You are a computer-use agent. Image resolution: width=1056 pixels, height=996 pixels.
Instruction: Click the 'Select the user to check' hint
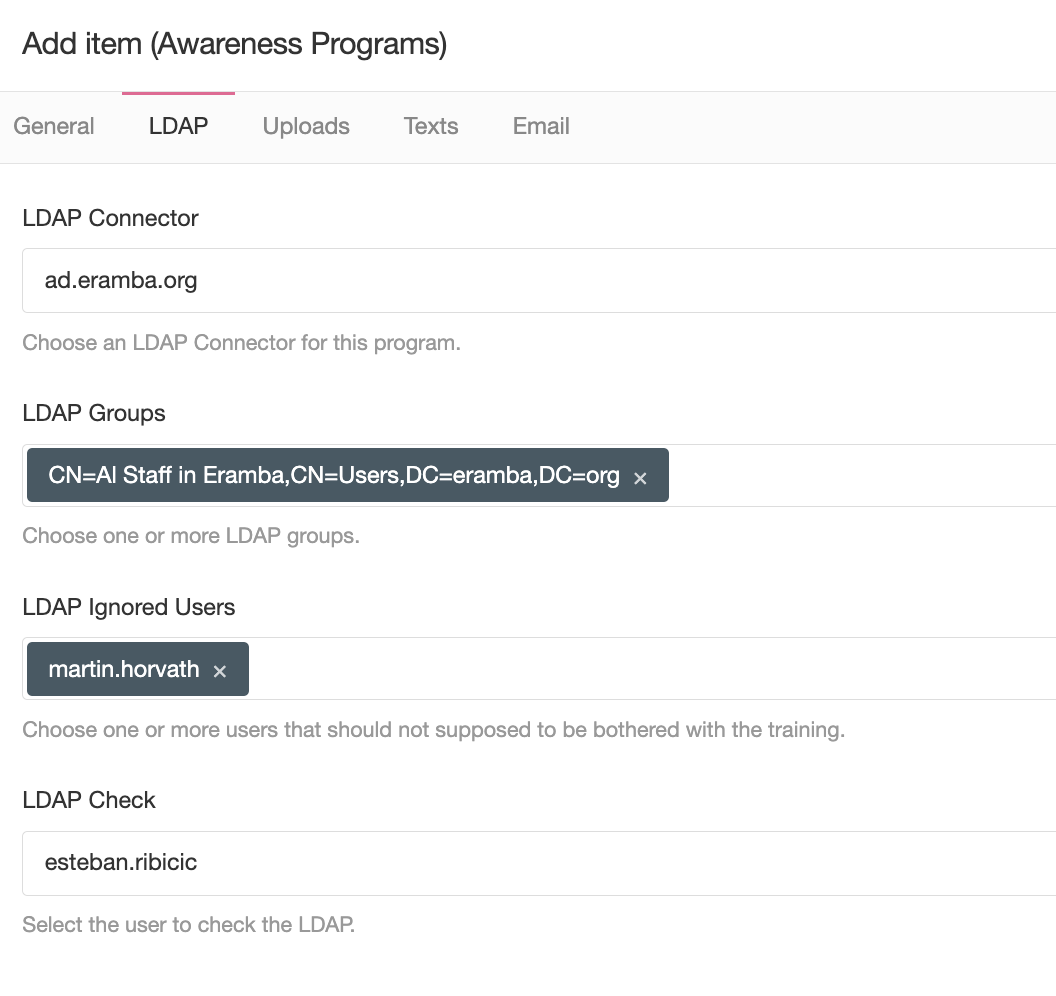click(x=188, y=924)
